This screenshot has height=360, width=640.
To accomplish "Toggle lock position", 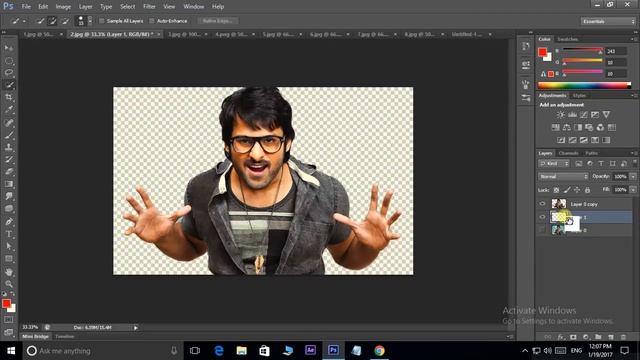I will [577, 190].
